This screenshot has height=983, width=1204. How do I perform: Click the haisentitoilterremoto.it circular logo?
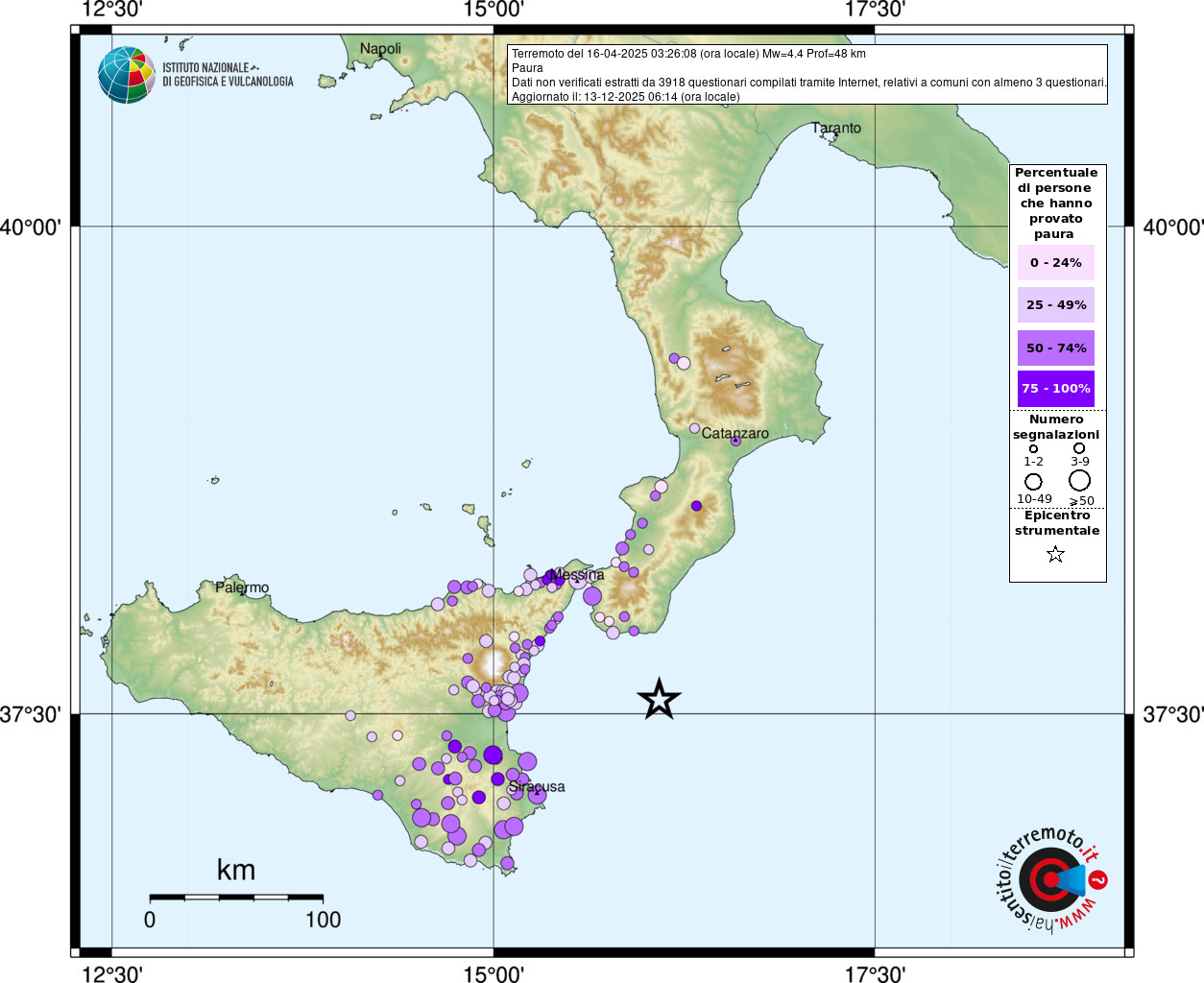[x=1050, y=879]
